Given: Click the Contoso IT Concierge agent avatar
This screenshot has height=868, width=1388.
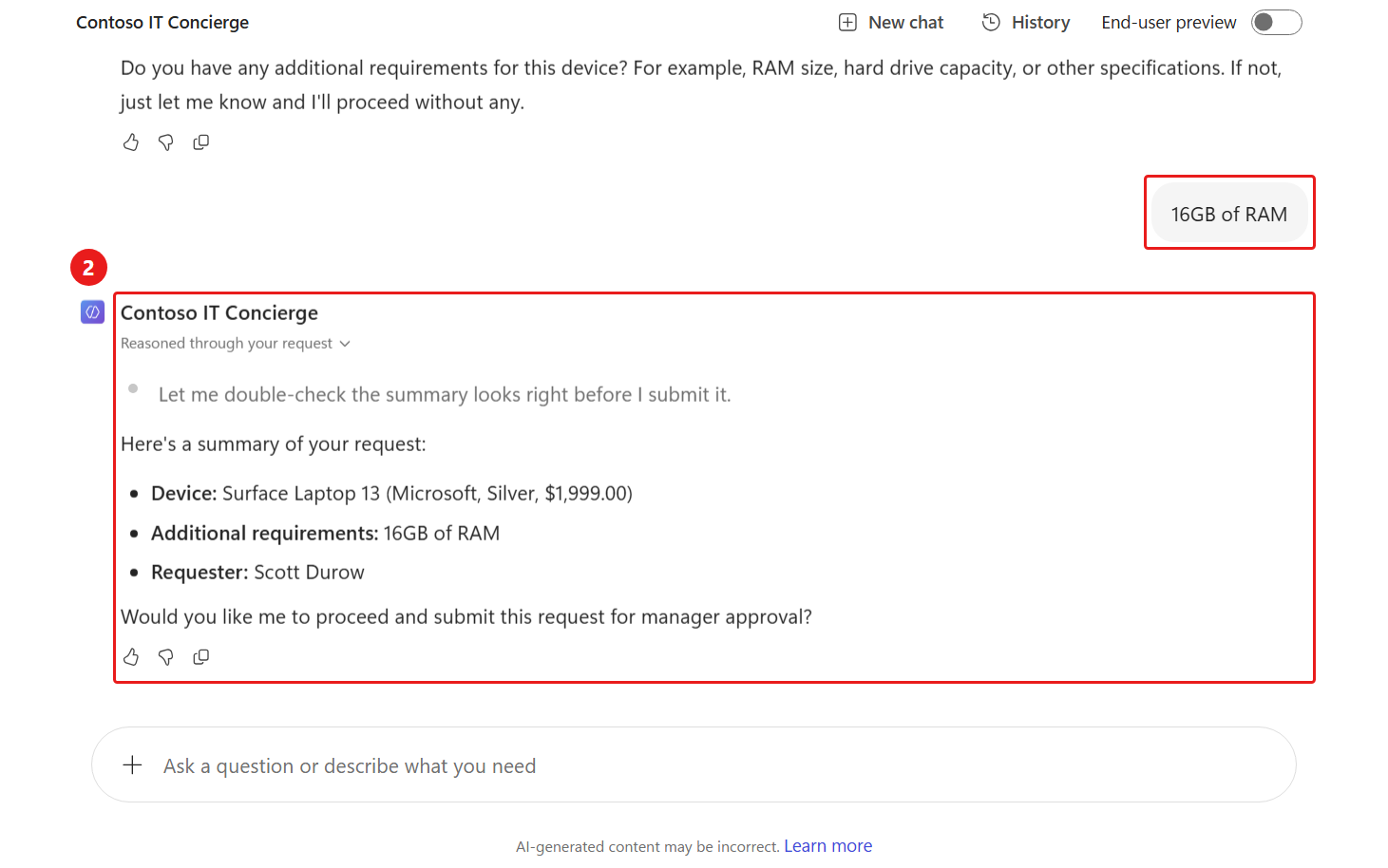Looking at the screenshot, I should tap(92, 311).
